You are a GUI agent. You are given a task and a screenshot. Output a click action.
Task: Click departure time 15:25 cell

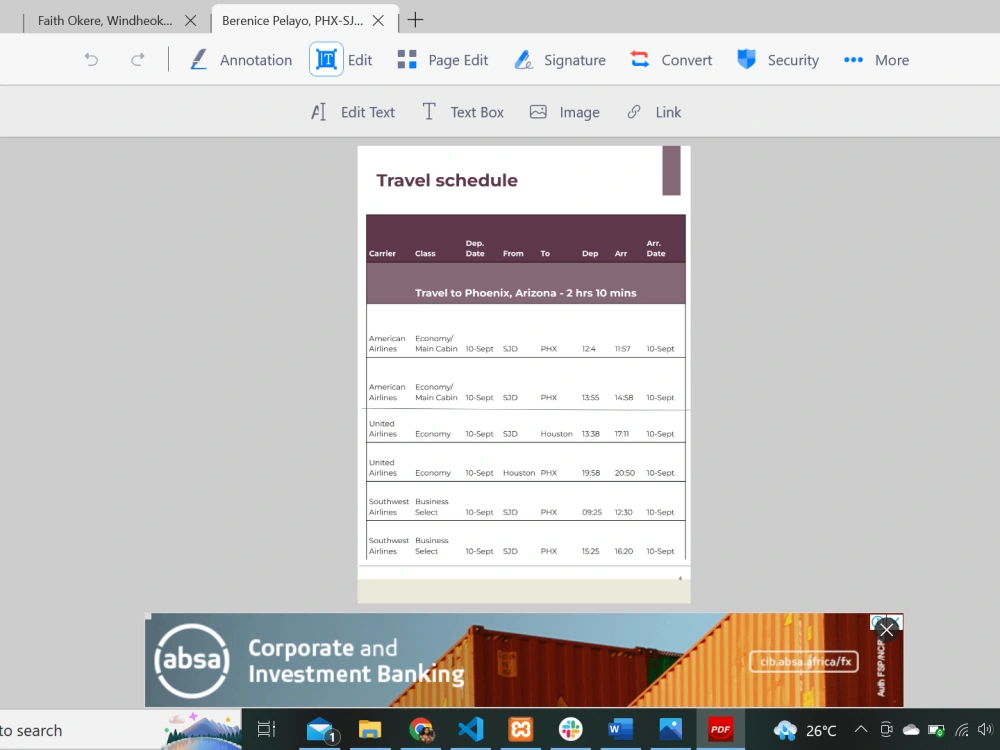pyautogui.click(x=590, y=551)
